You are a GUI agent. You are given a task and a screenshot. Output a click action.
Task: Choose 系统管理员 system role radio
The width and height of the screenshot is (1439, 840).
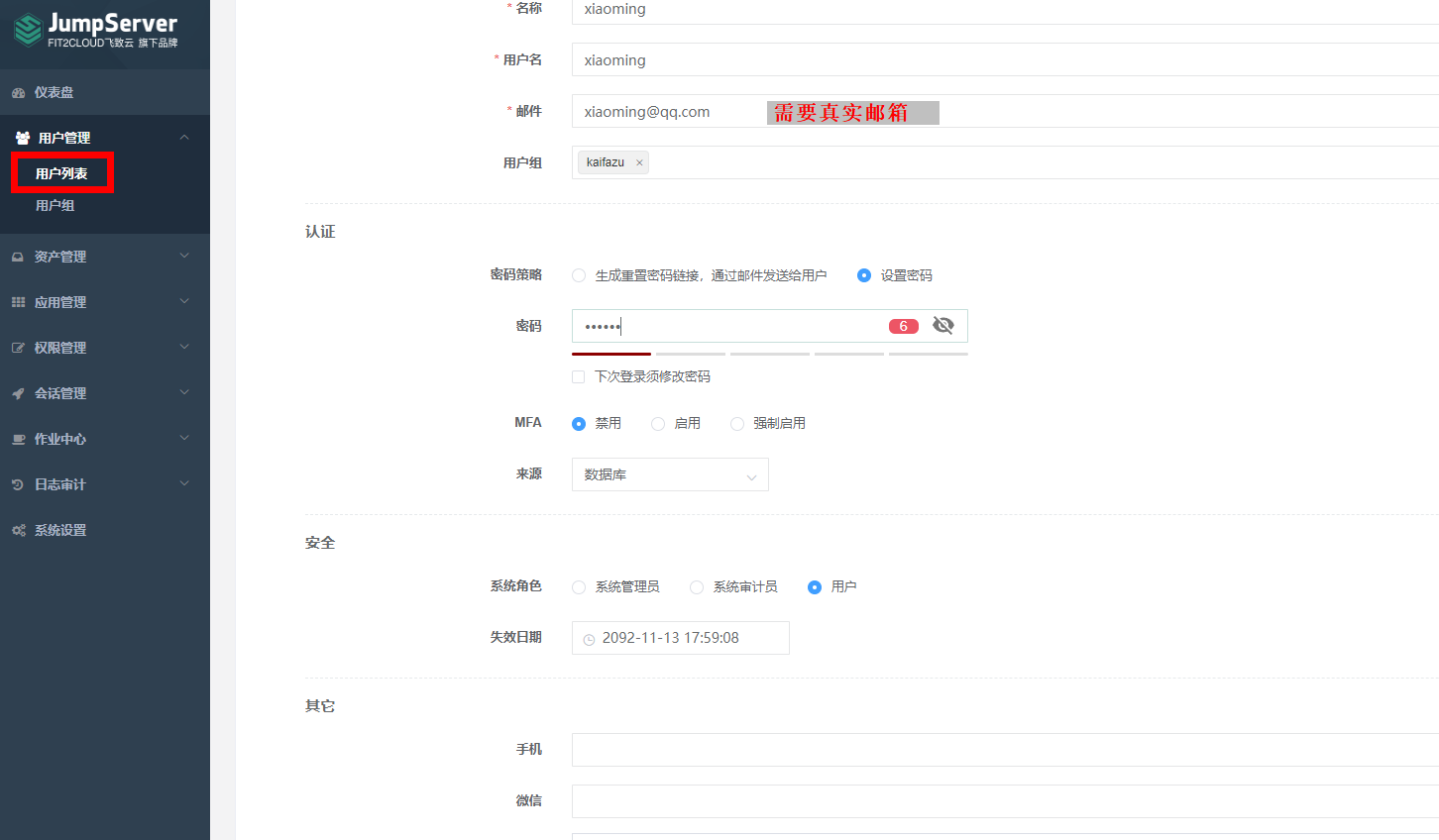(579, 587)
